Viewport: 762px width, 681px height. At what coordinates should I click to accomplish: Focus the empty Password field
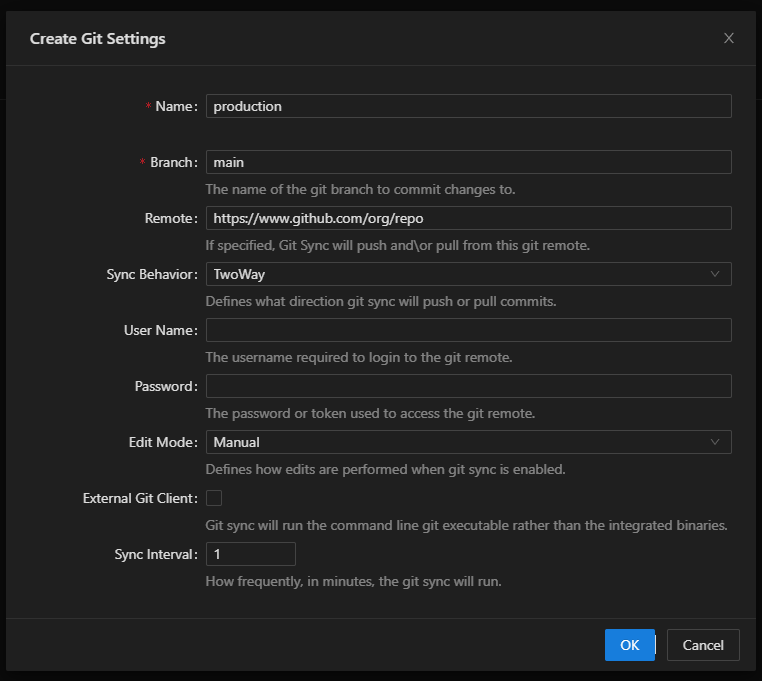click(468, 386)
